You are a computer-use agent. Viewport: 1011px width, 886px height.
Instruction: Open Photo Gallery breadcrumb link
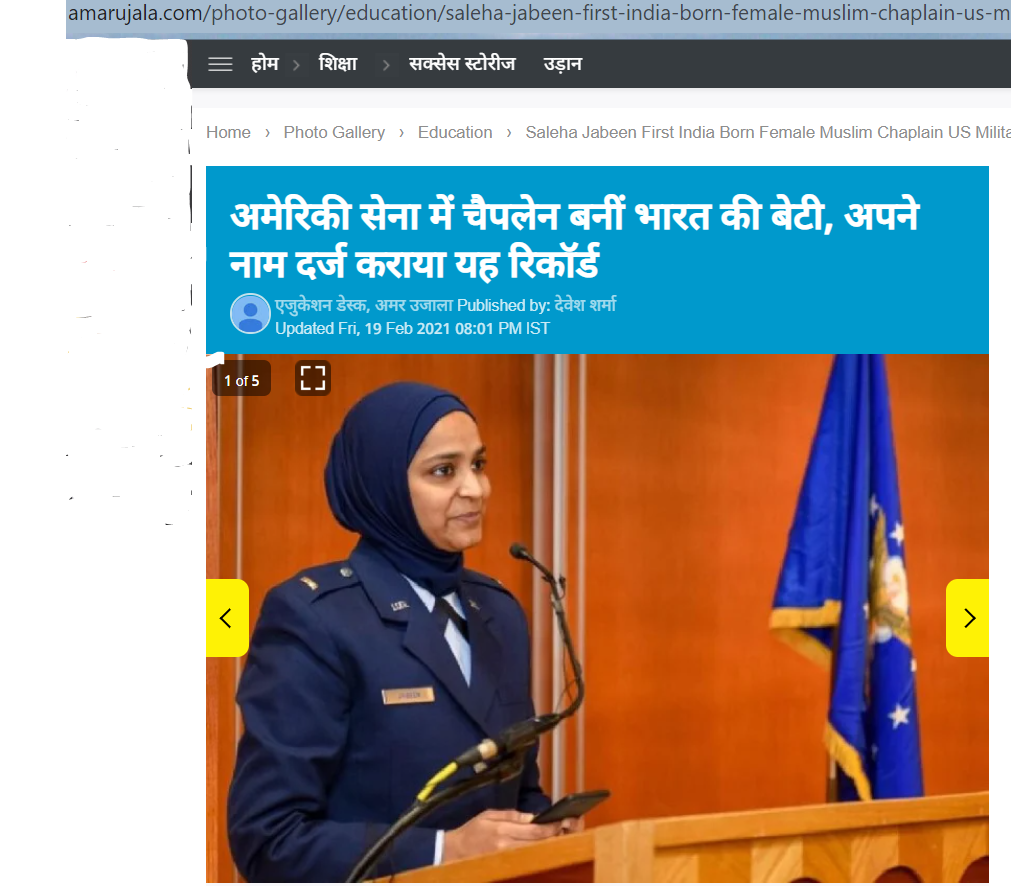(334, 133)
